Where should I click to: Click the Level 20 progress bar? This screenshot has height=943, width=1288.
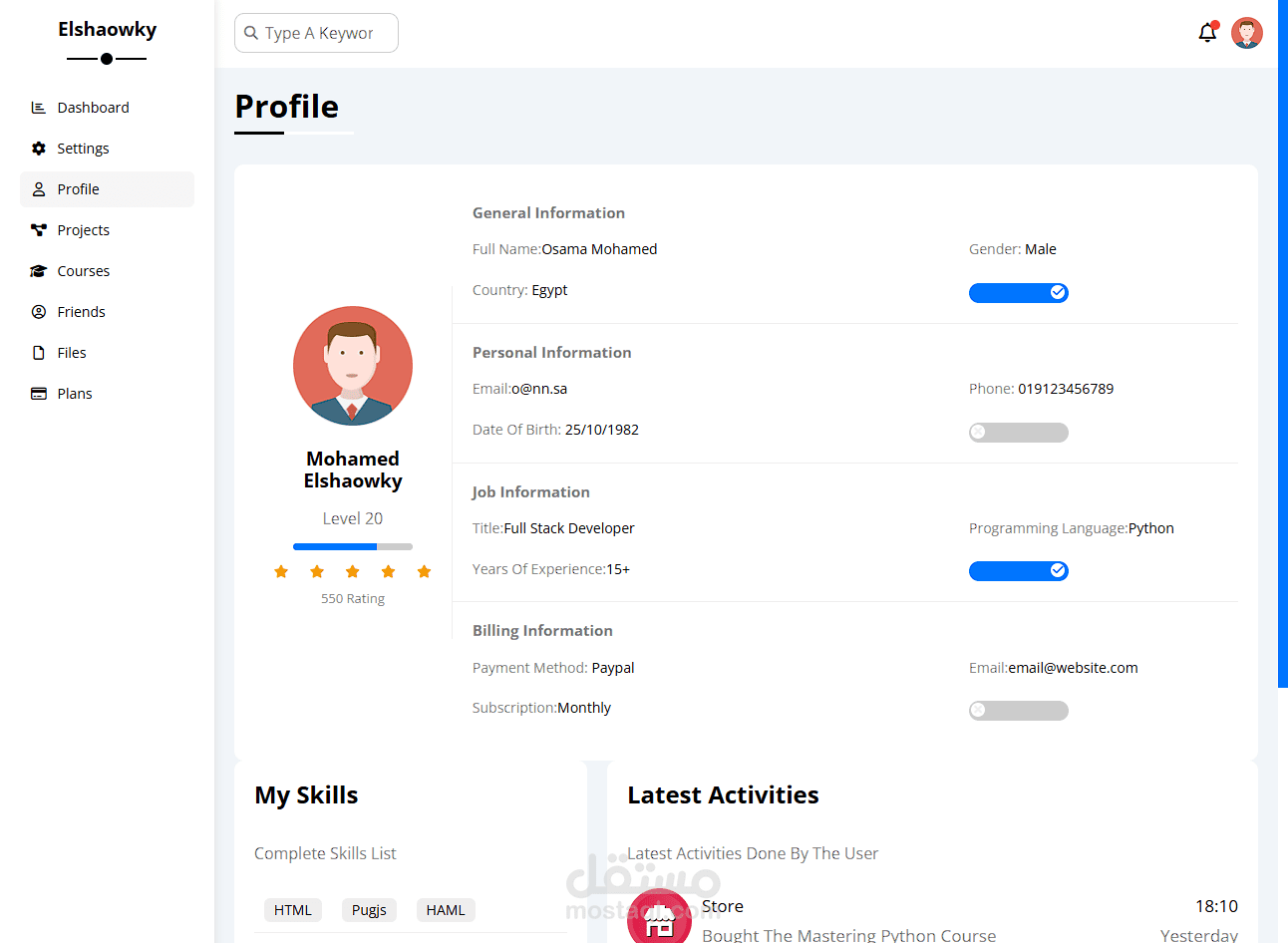click(352, 546)
